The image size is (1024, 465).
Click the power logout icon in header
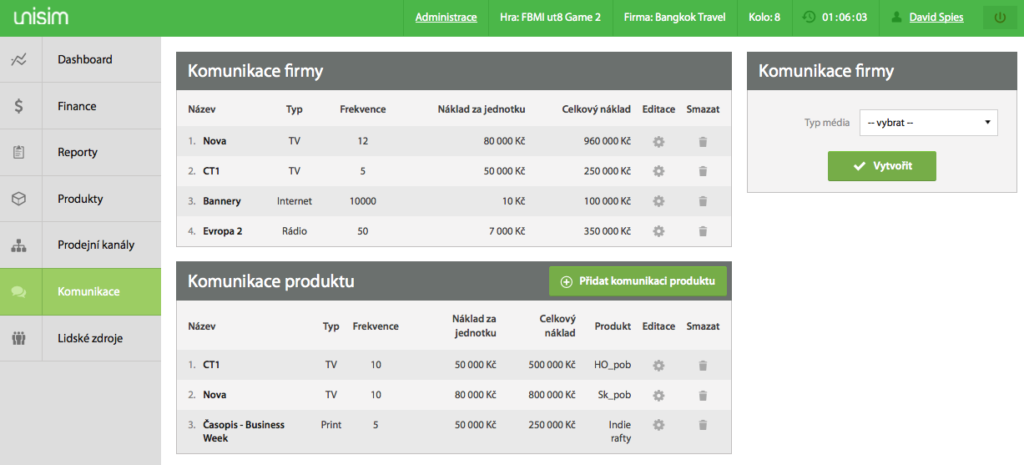[x=999, y=17]
